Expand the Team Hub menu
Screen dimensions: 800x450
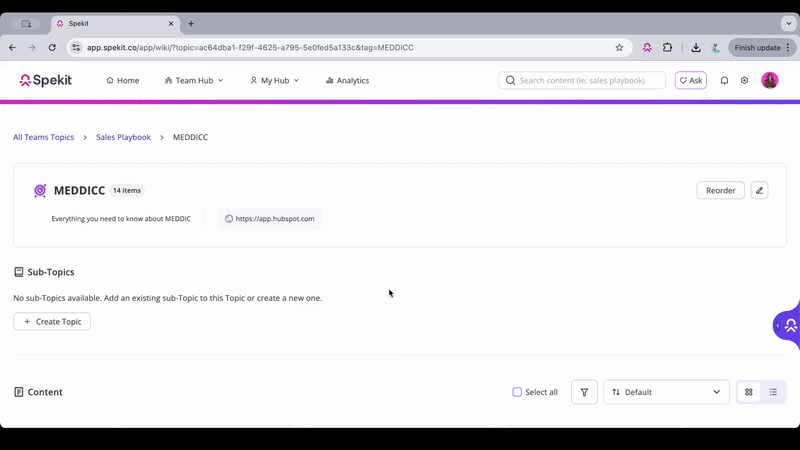[x=194, y=81]
